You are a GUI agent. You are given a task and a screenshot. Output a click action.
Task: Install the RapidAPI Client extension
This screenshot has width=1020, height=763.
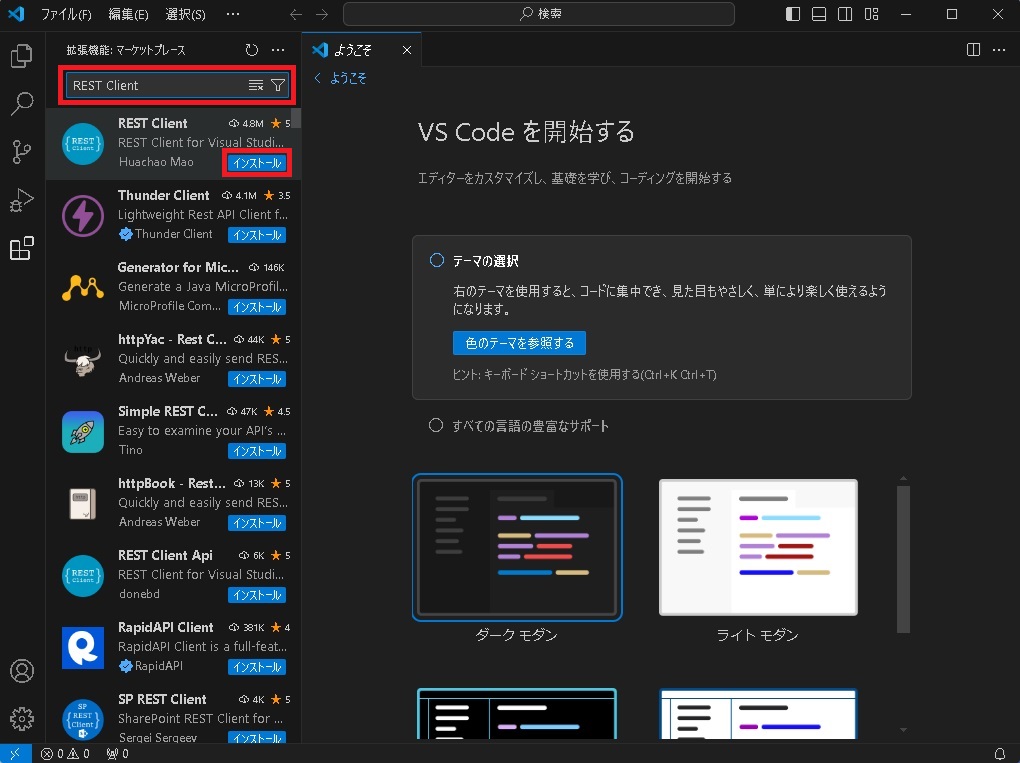(x=257, y=667)
